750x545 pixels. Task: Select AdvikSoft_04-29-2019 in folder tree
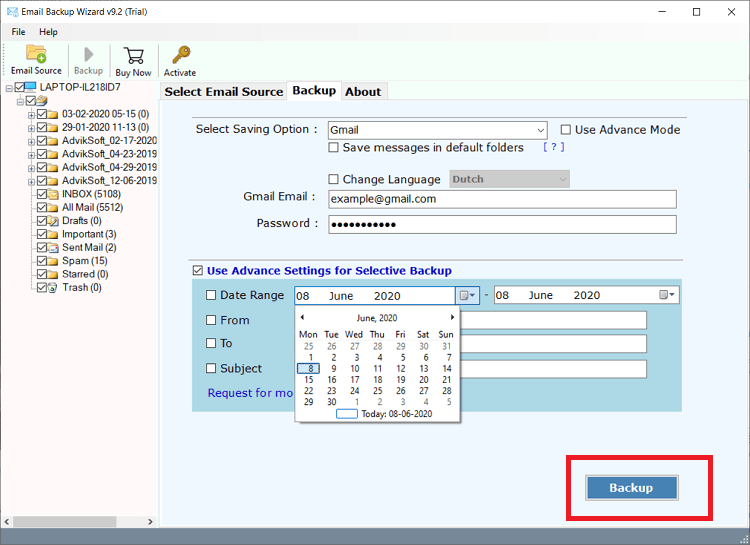click(x=110, y=167)
